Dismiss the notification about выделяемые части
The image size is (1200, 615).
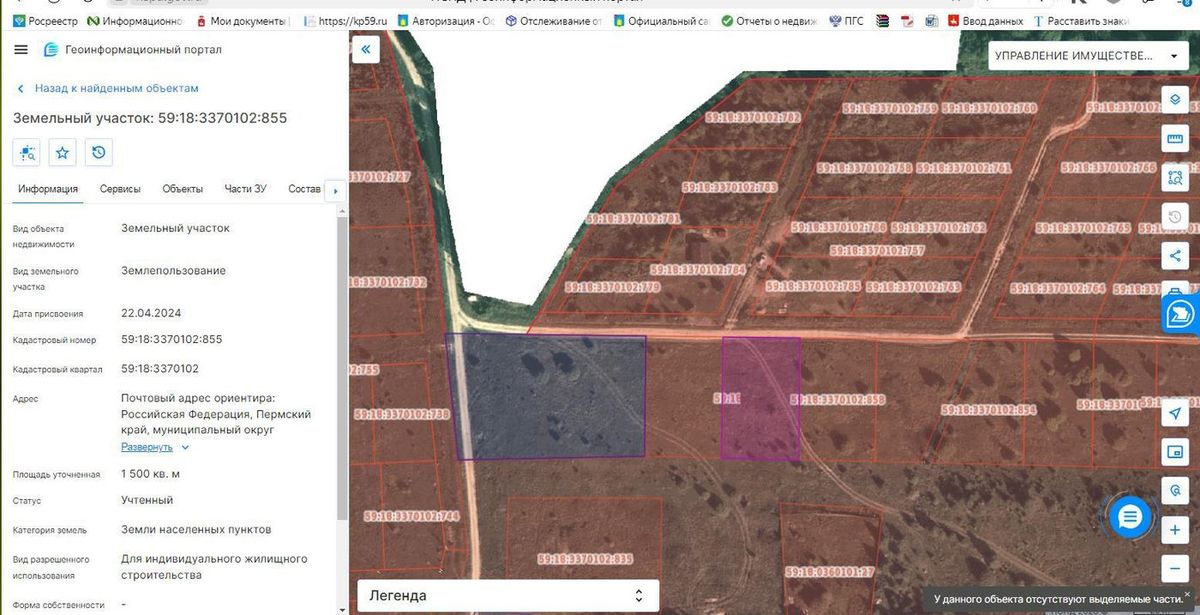click(1188, 593)
